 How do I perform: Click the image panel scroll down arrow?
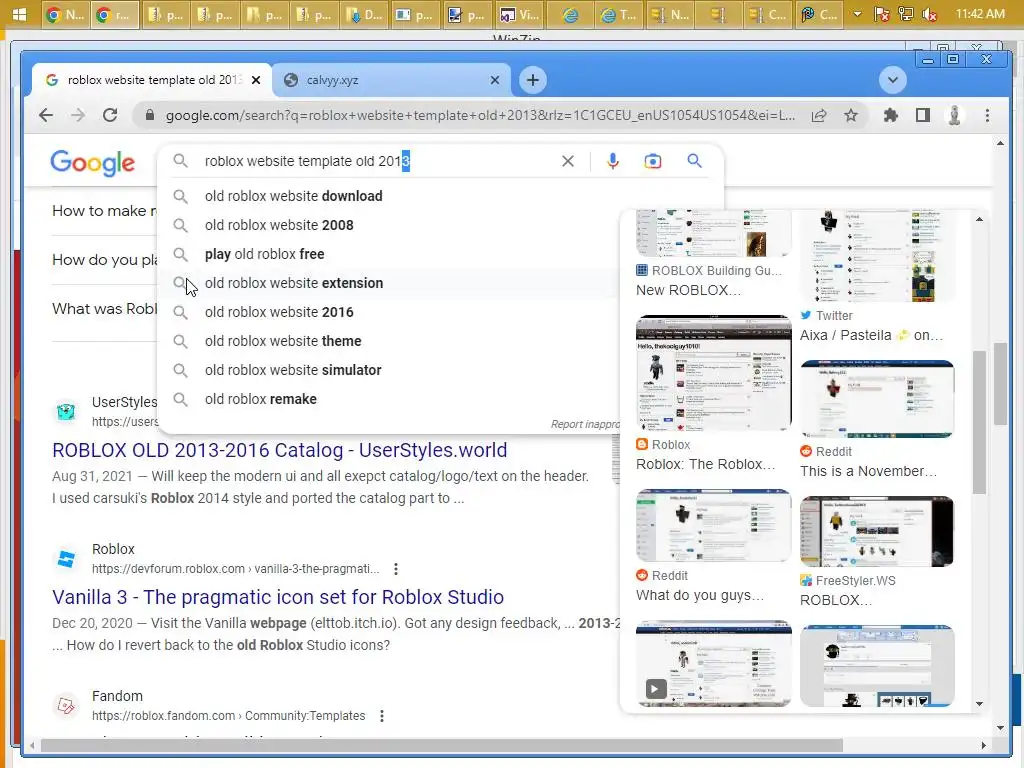(x=979, y=704)
